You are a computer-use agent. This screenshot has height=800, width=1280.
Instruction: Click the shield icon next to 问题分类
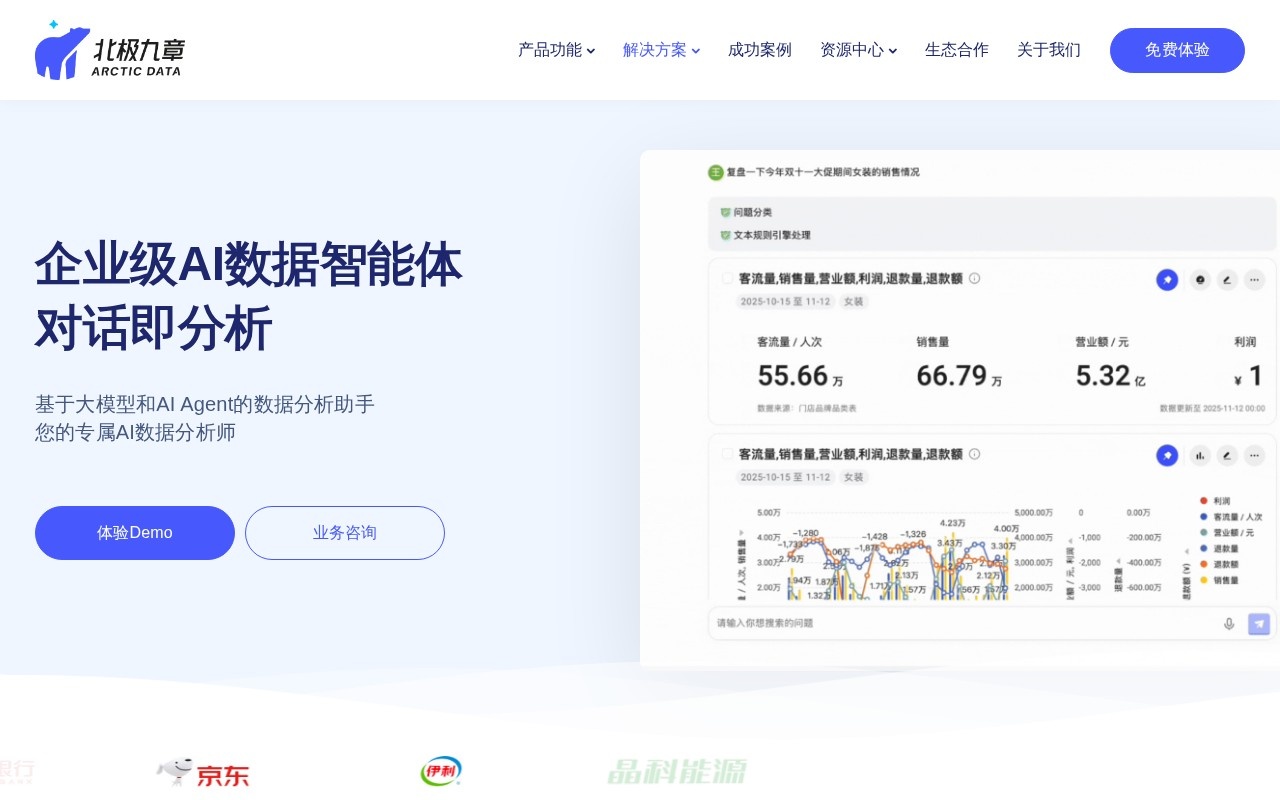click(725, 213)
